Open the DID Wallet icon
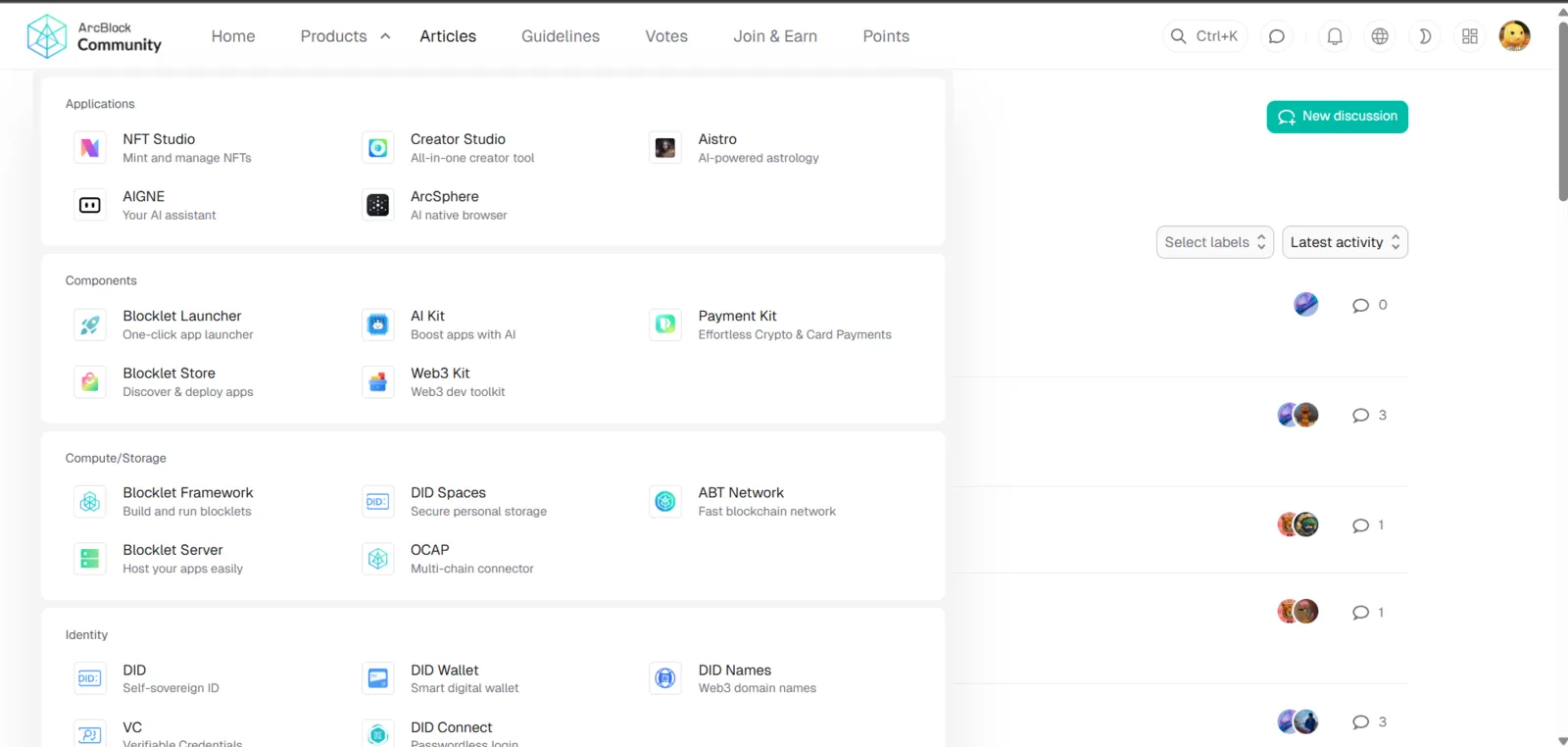The height and width of the screenshot is (747, 1568). (378, 678)
